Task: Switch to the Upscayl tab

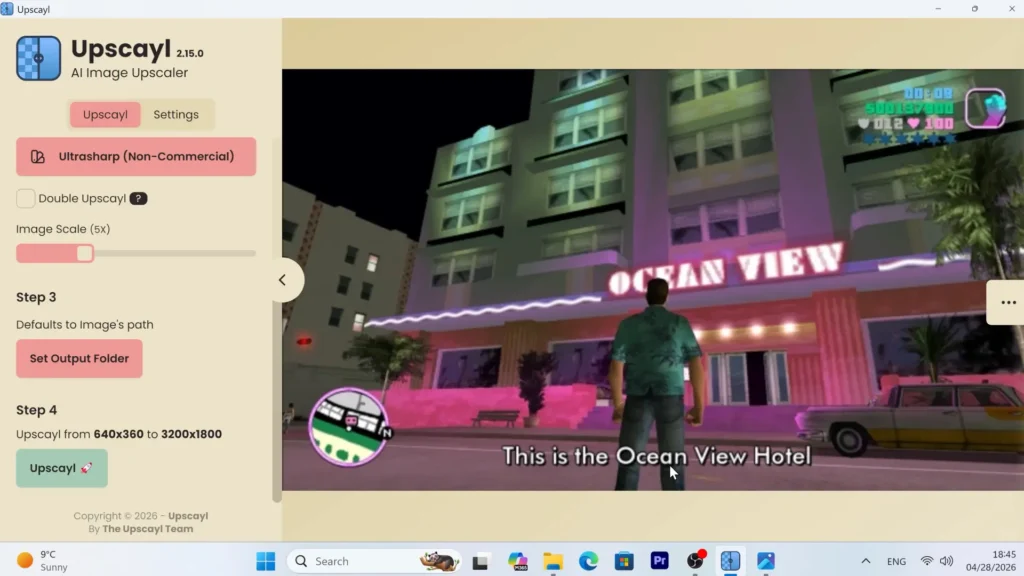Action: pos(105,114)
